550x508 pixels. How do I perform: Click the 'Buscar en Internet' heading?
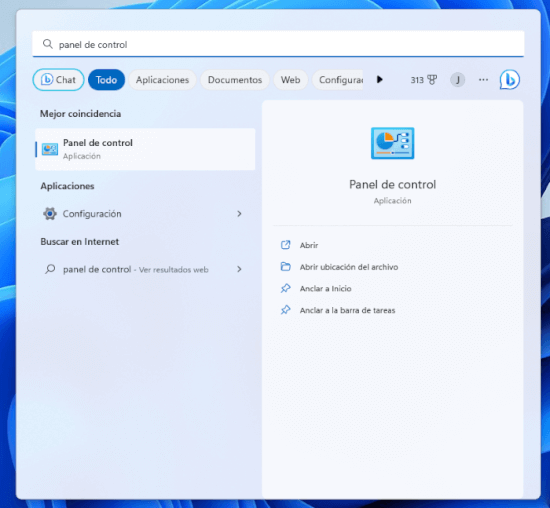(x=80, y=242)
